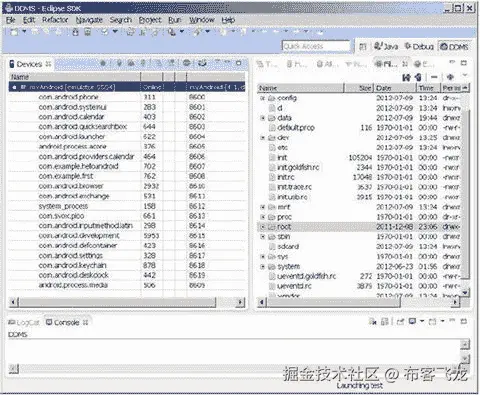Minimize the File Explorer view panel
Screen dimensions: 480x395
[x=452, y=62]
